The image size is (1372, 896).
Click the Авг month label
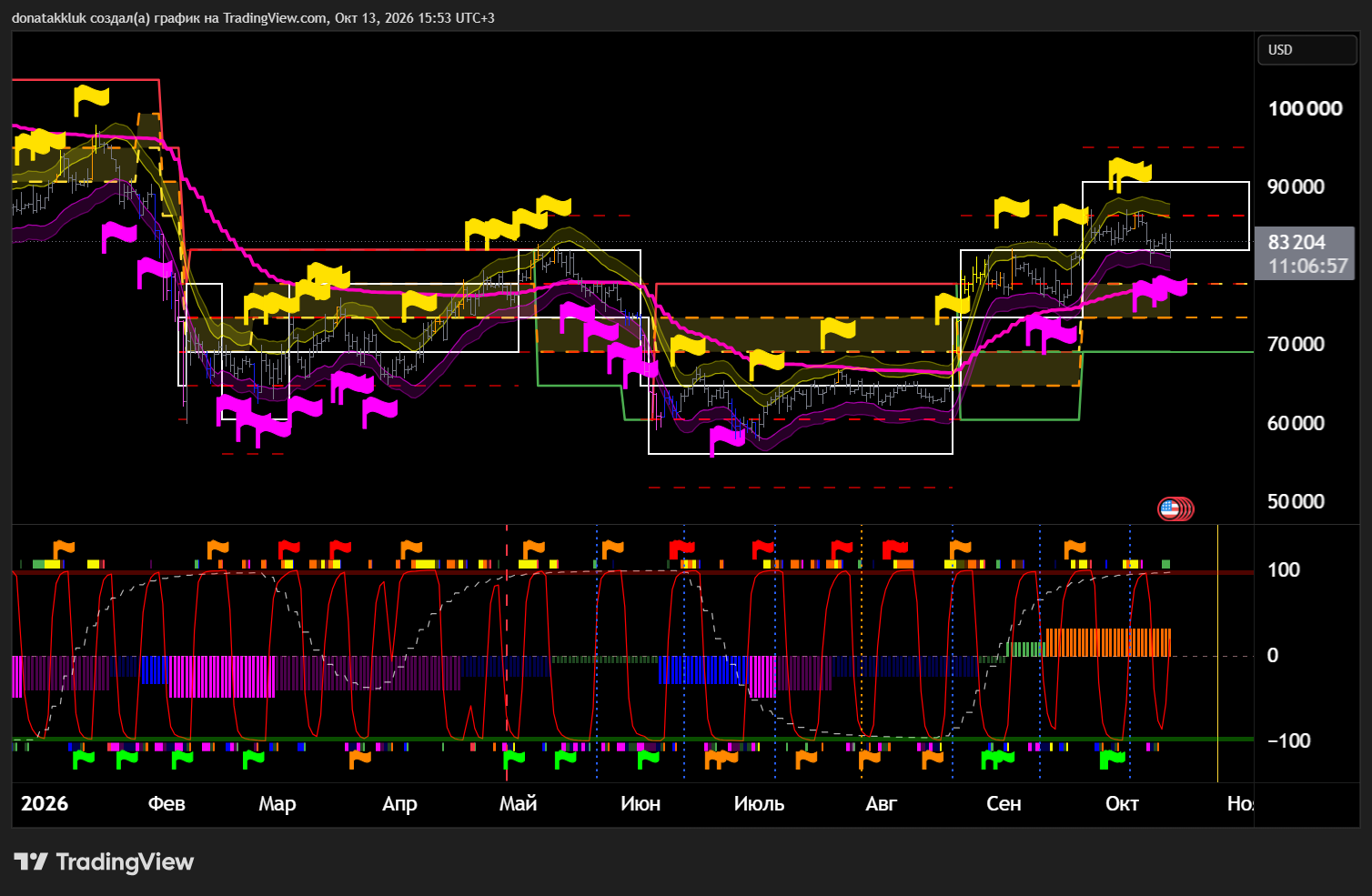point(881,803)
